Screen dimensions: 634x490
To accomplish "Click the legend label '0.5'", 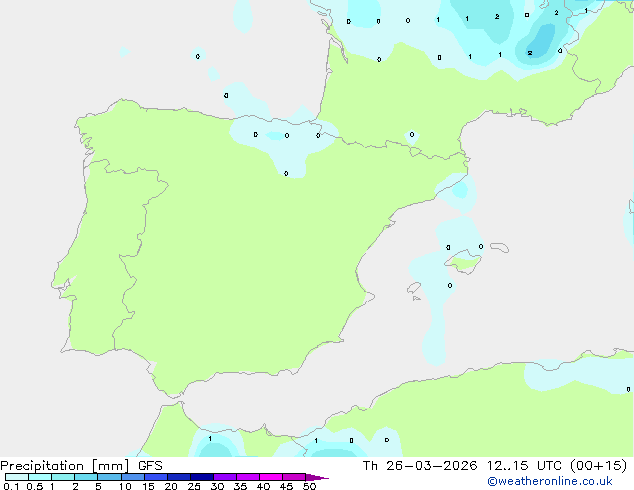I will tap(35, 486).
